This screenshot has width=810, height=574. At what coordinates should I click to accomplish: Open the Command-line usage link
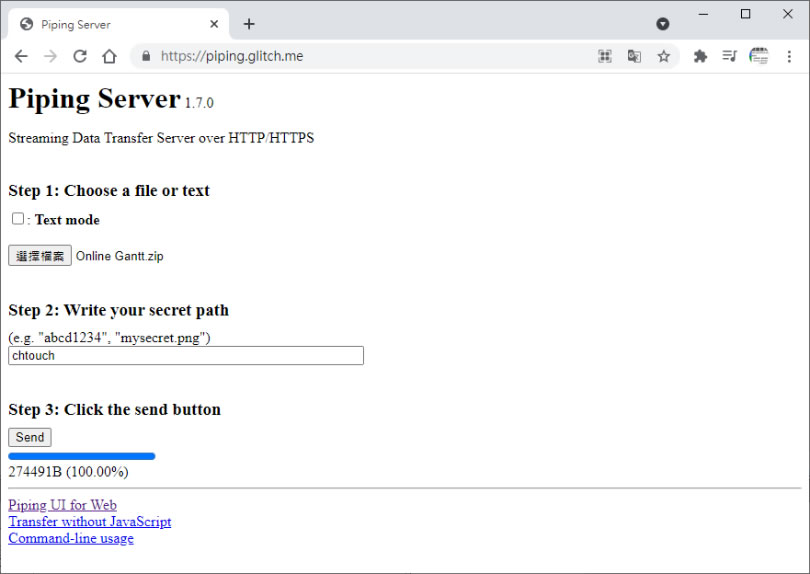(71, 538)
